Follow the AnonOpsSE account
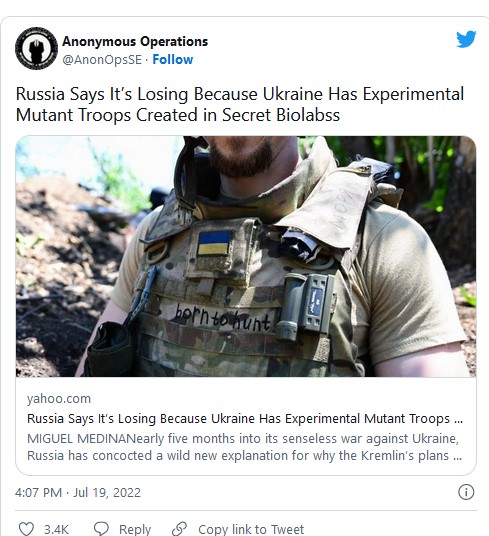This screenshot has height=536, width=489. click(x=173, y=59)
